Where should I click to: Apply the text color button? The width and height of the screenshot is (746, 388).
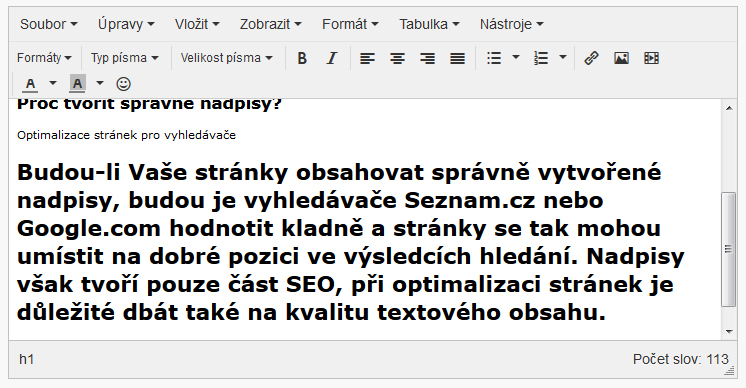[30, 84]
